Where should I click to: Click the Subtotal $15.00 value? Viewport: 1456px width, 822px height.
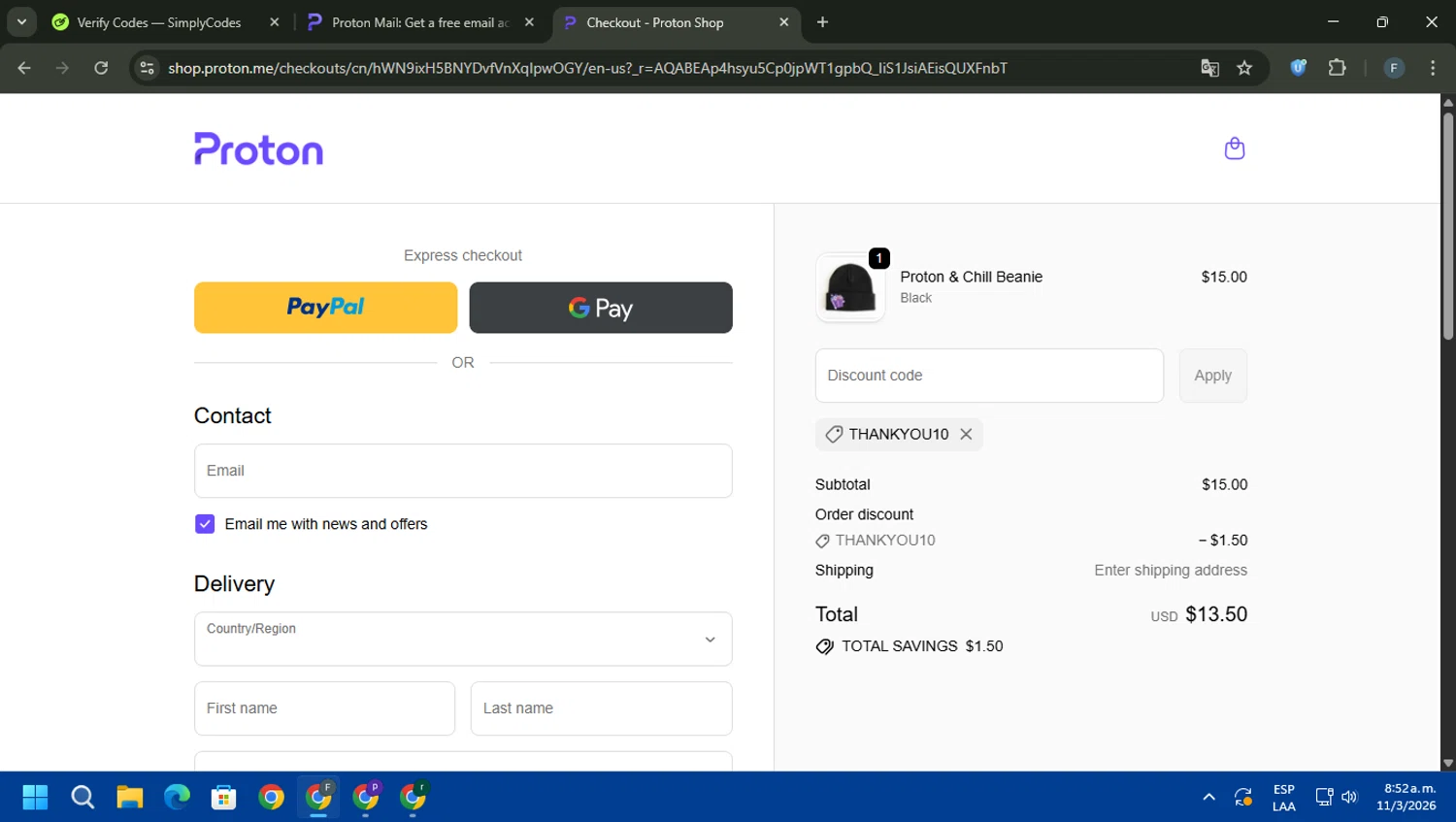coord(1224,484)
